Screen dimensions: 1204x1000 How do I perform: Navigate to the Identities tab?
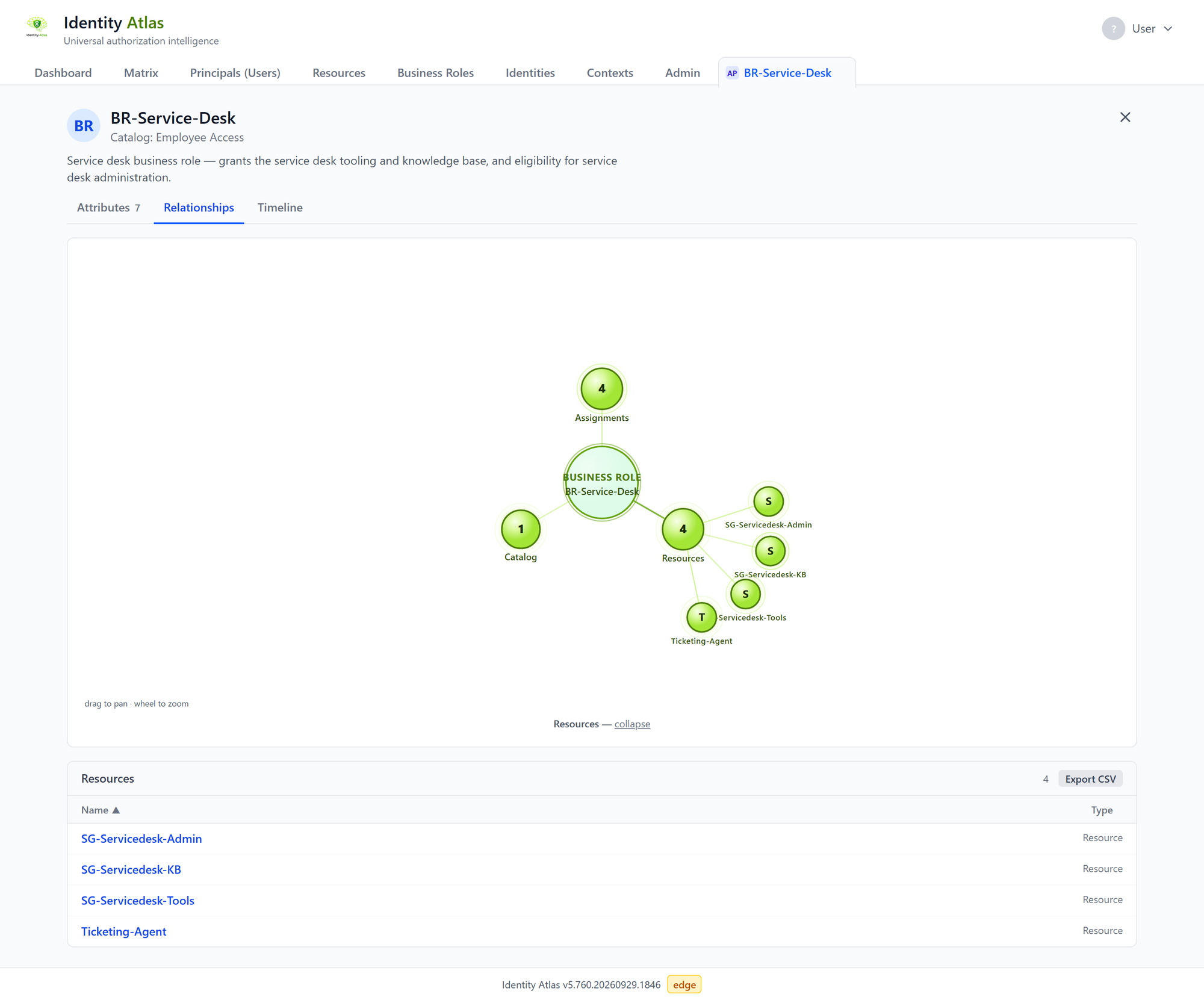click(530, 73)
